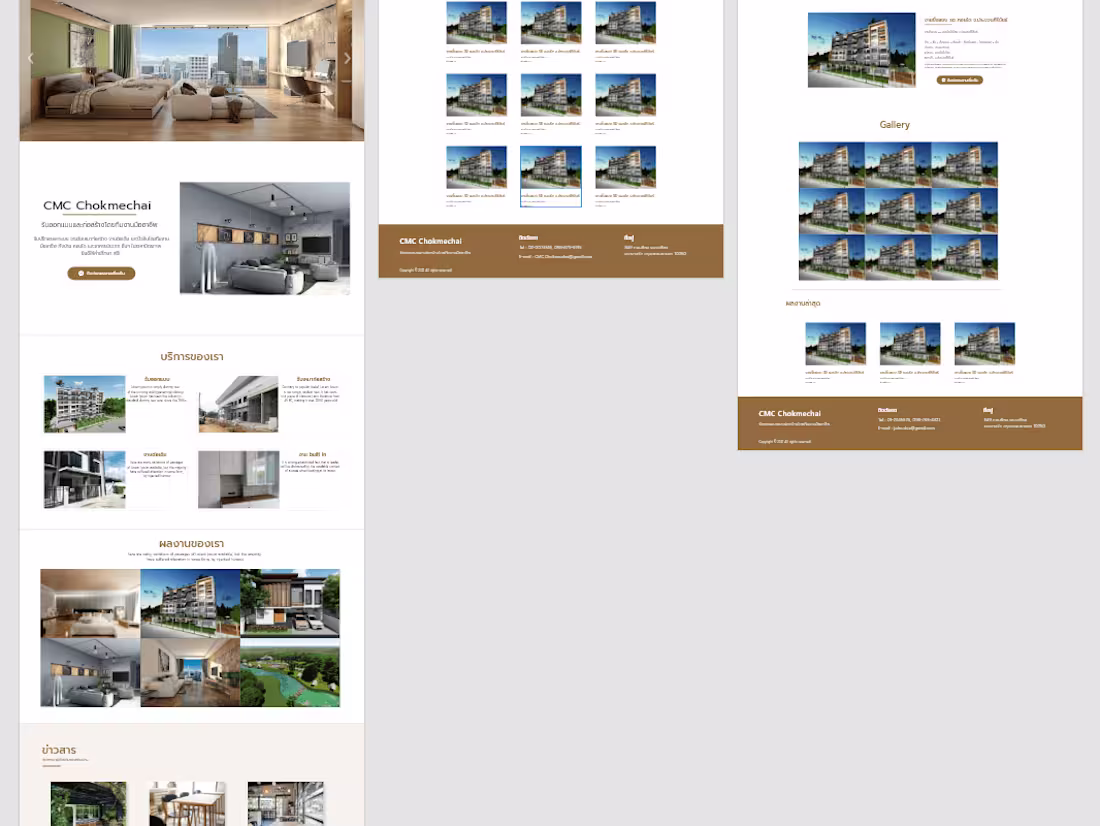1100x826 pixels.
Task: Select the last project card in the bottom row
Action: pos(625,175)
